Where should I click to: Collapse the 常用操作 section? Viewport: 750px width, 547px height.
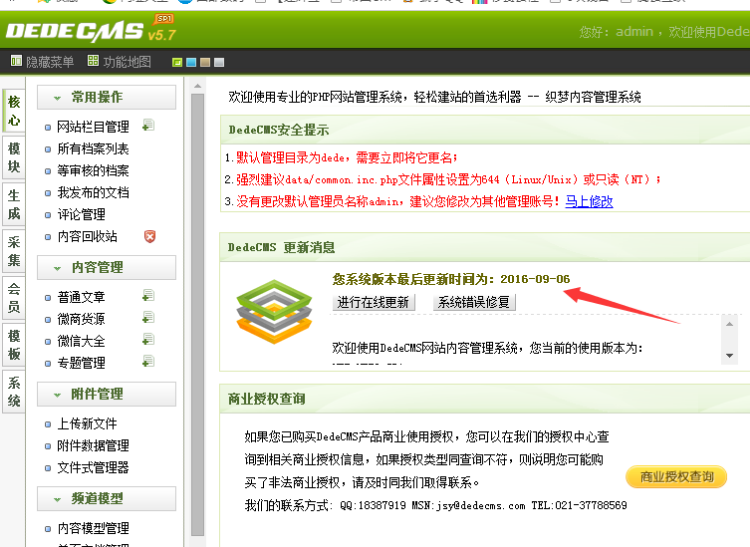click(106, 98)
